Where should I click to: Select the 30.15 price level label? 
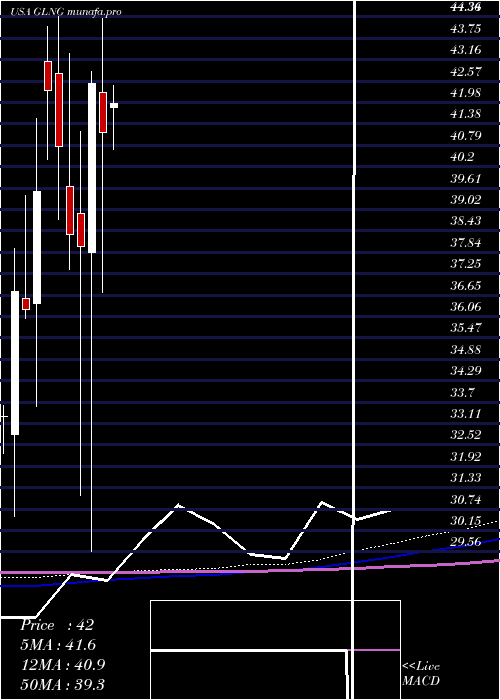coord(466,521)
